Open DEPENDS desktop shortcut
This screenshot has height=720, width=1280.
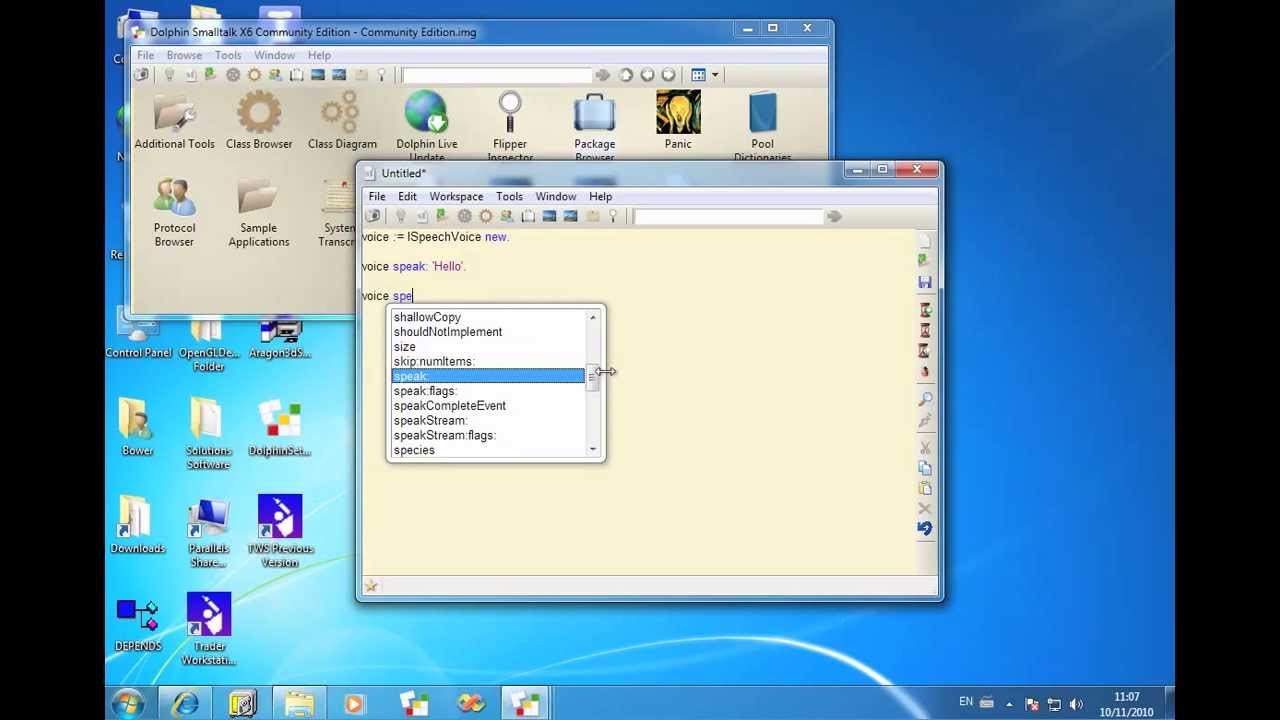click(138, 626)
